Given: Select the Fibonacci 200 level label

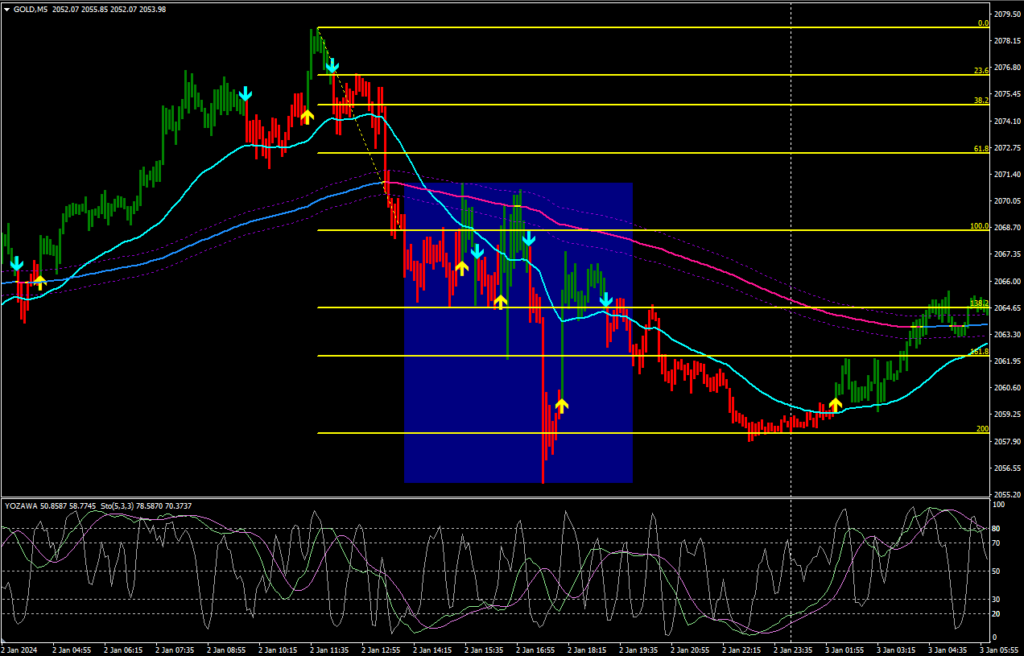Looking at the screenshot, I should coord(982,428).
